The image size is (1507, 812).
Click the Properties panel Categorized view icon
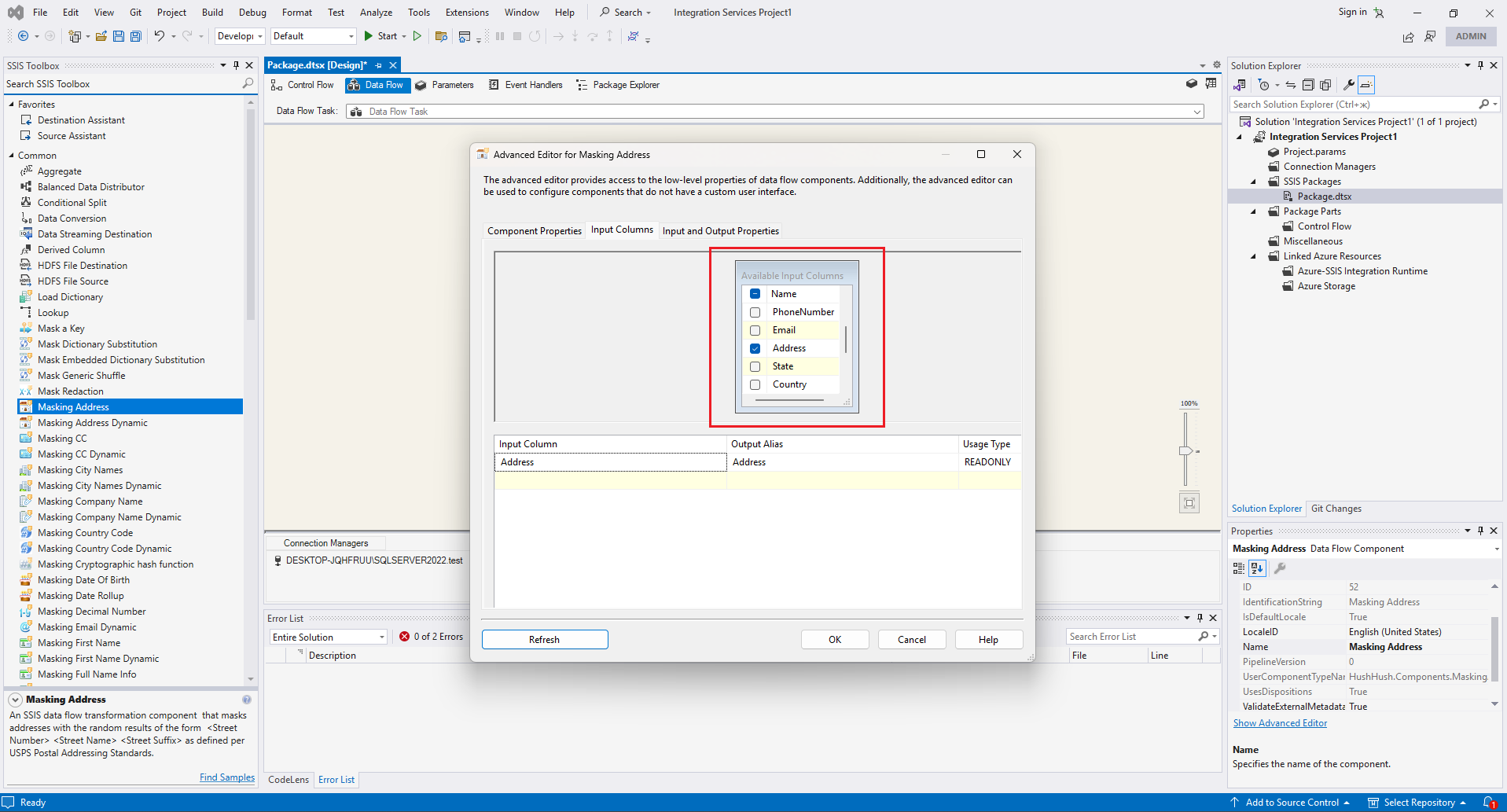[1239, 568]
